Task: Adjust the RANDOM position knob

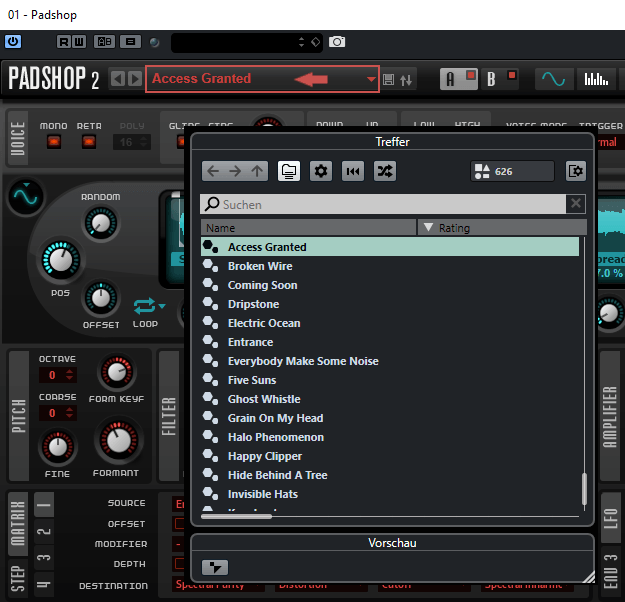Action: coord(100,223)
